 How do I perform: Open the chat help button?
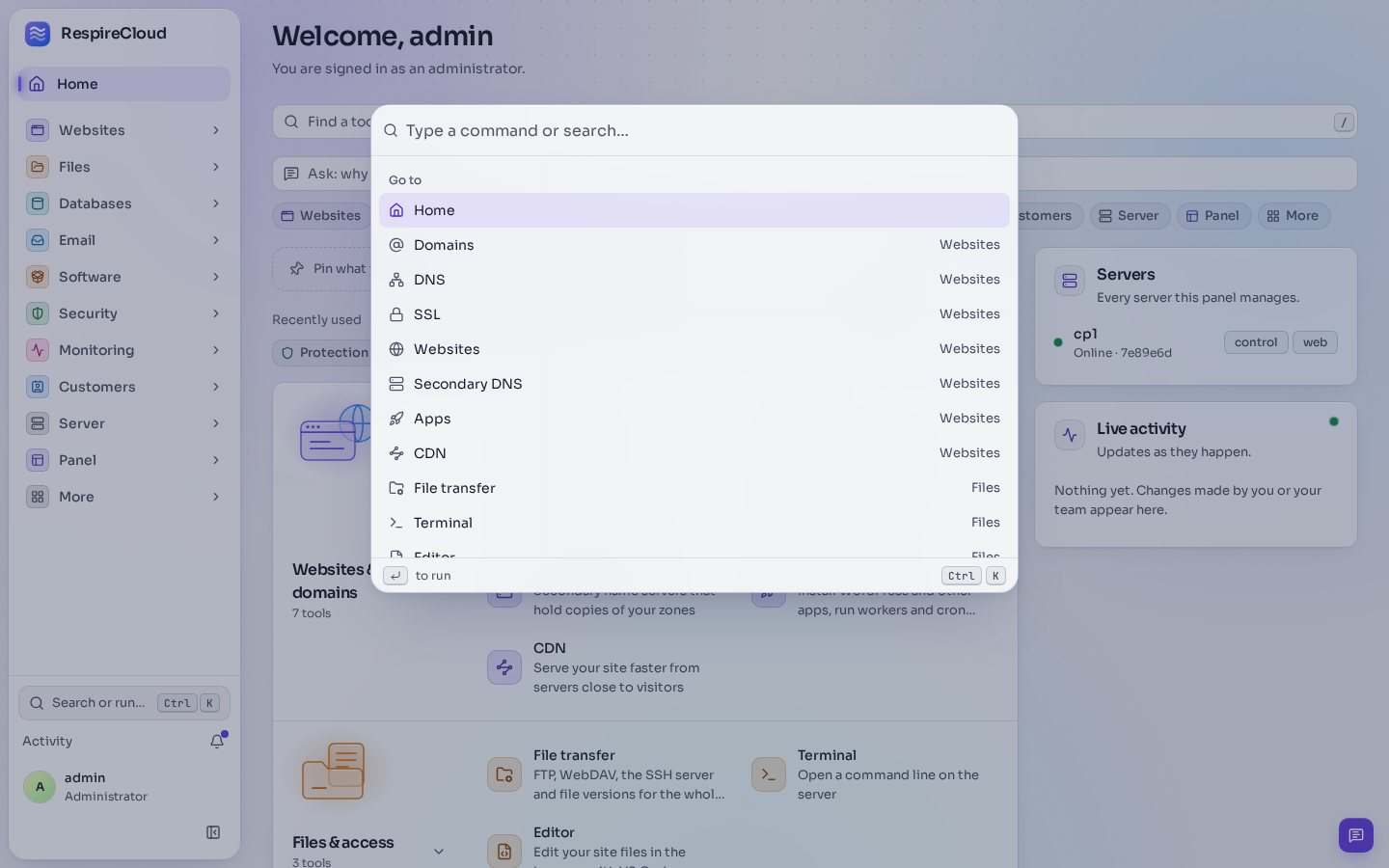1356,835
